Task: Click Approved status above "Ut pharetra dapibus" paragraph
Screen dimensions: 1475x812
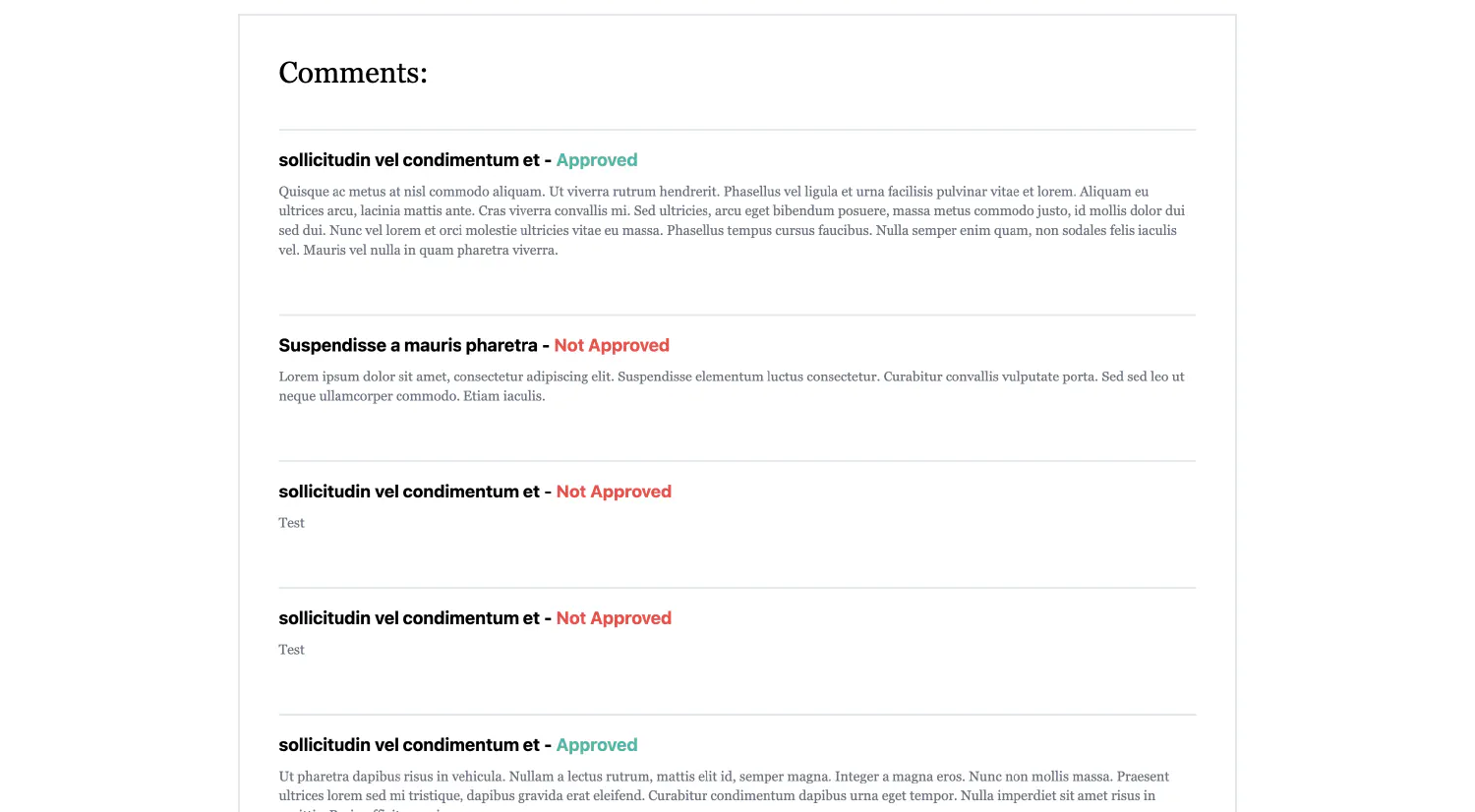Action: click(597, 745)
